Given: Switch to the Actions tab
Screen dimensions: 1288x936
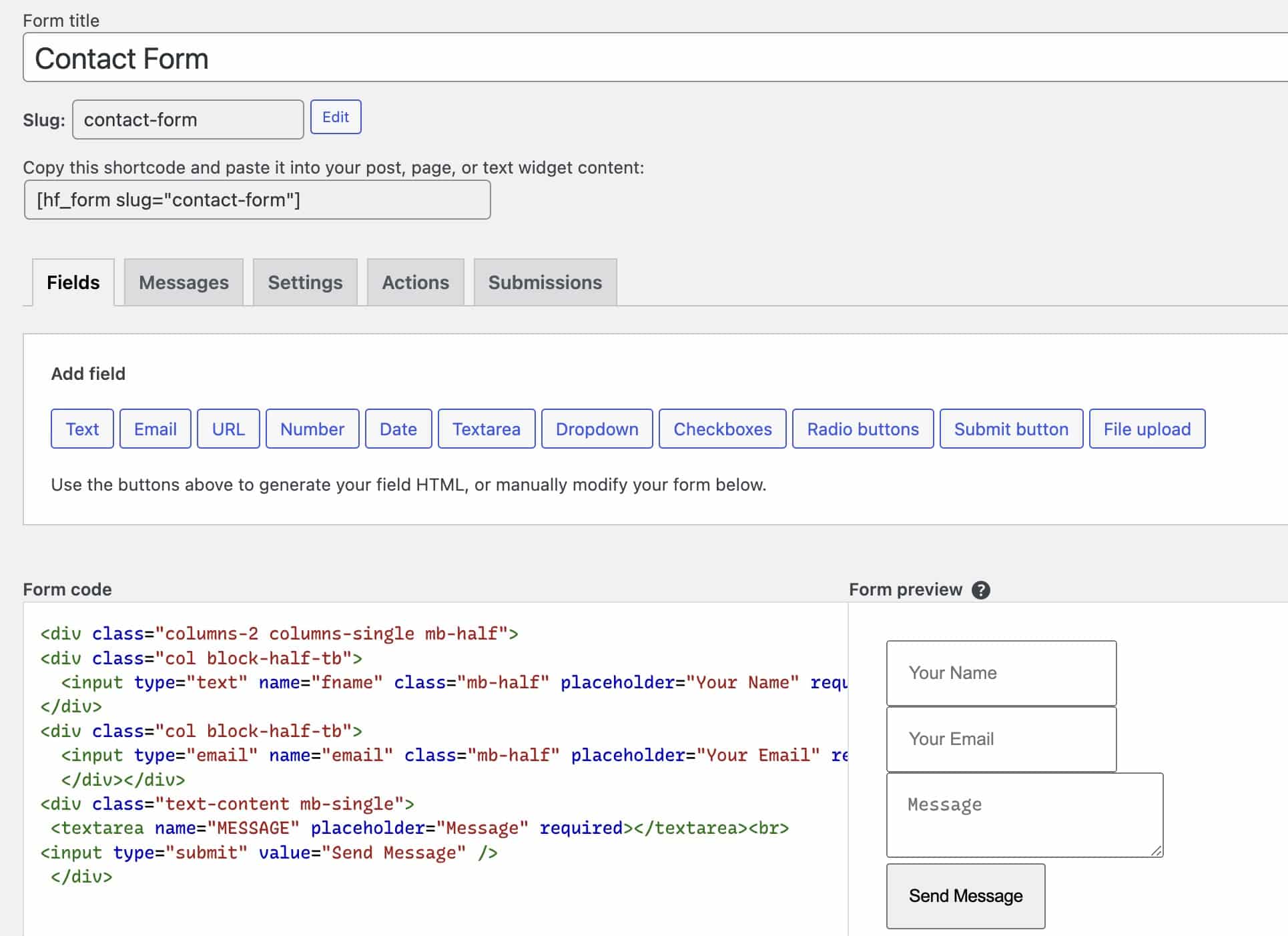Looking at the screenshot, I should (415, 282).
